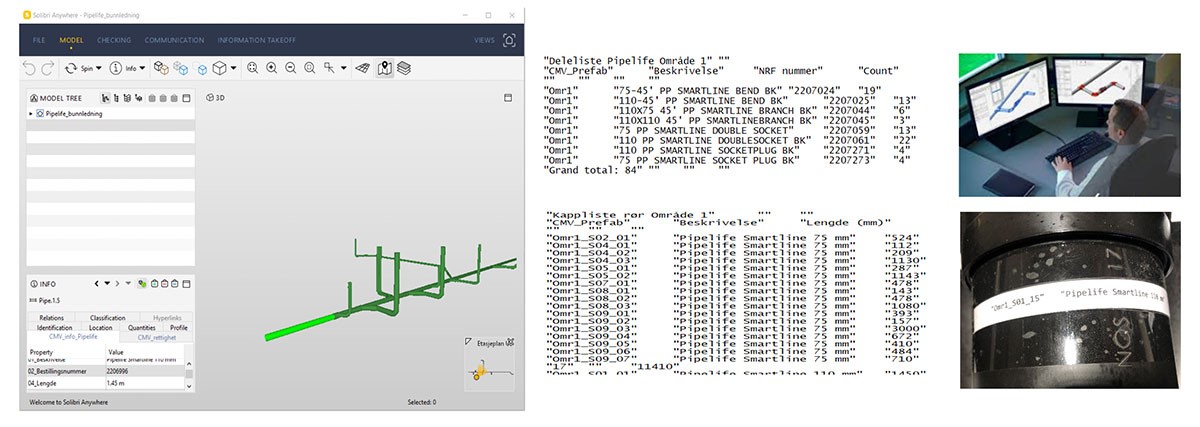Screen dimensions: 1200x427
Task: Switch to the MODEL tab
Action: [71, 40]
